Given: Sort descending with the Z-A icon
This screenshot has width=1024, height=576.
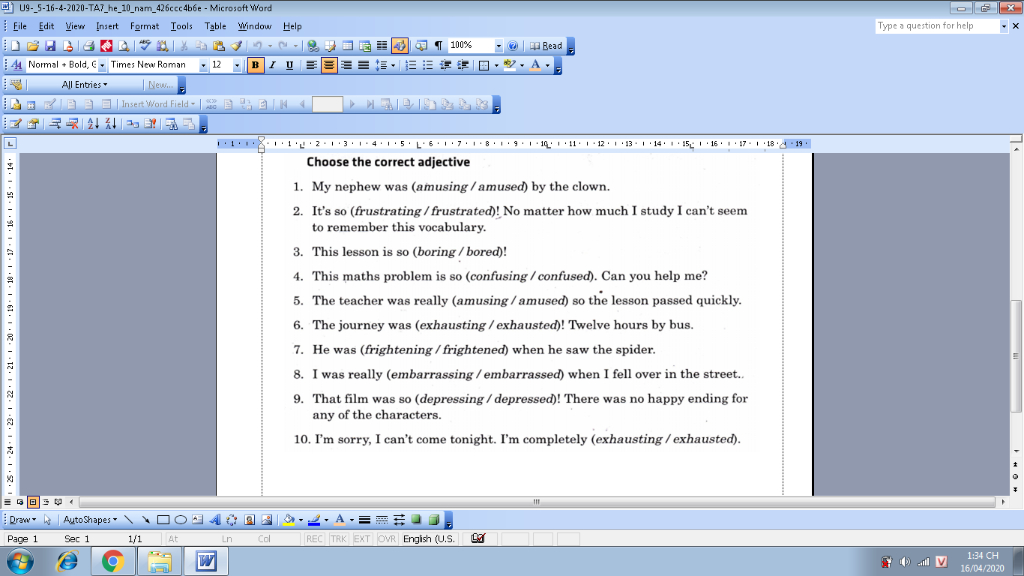Looking at the screenshot, I should (110, 123).
